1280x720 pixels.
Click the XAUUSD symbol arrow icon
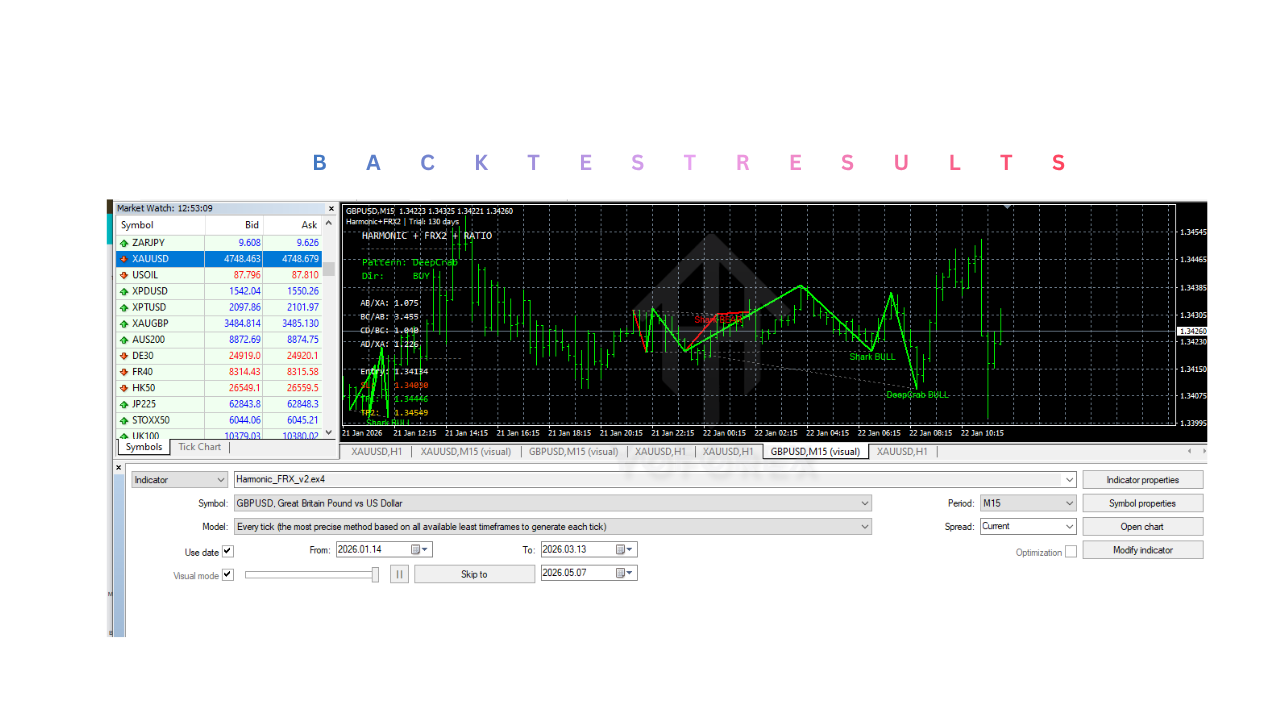coord(124,259)
